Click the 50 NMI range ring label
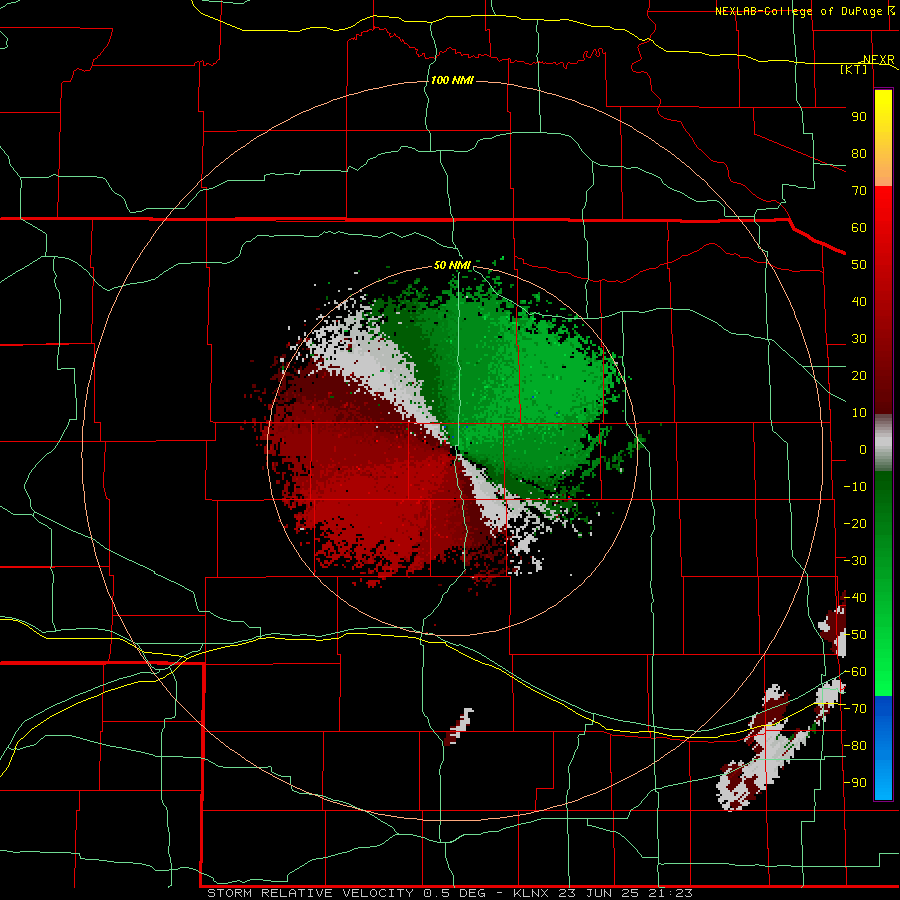Viewport: 900px width, 900px height. pos(452,265)
